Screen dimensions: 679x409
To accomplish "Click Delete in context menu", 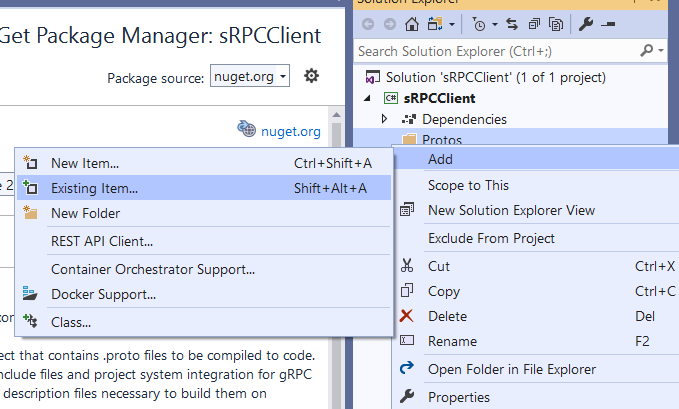I will tap(537, 316).
